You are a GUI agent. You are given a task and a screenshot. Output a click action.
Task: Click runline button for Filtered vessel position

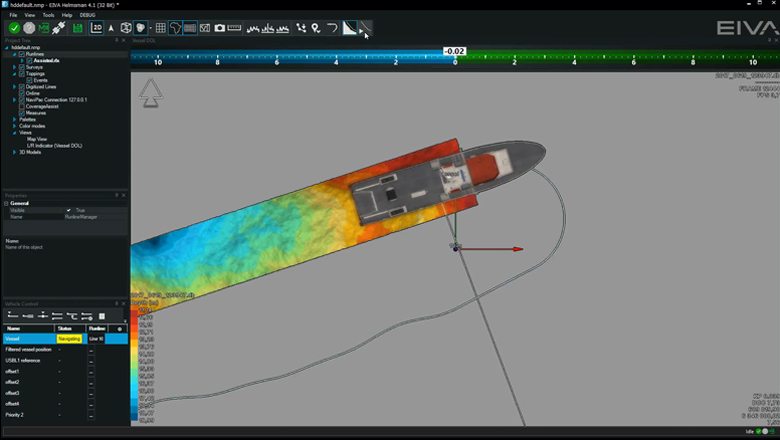(x=91, y=350)
